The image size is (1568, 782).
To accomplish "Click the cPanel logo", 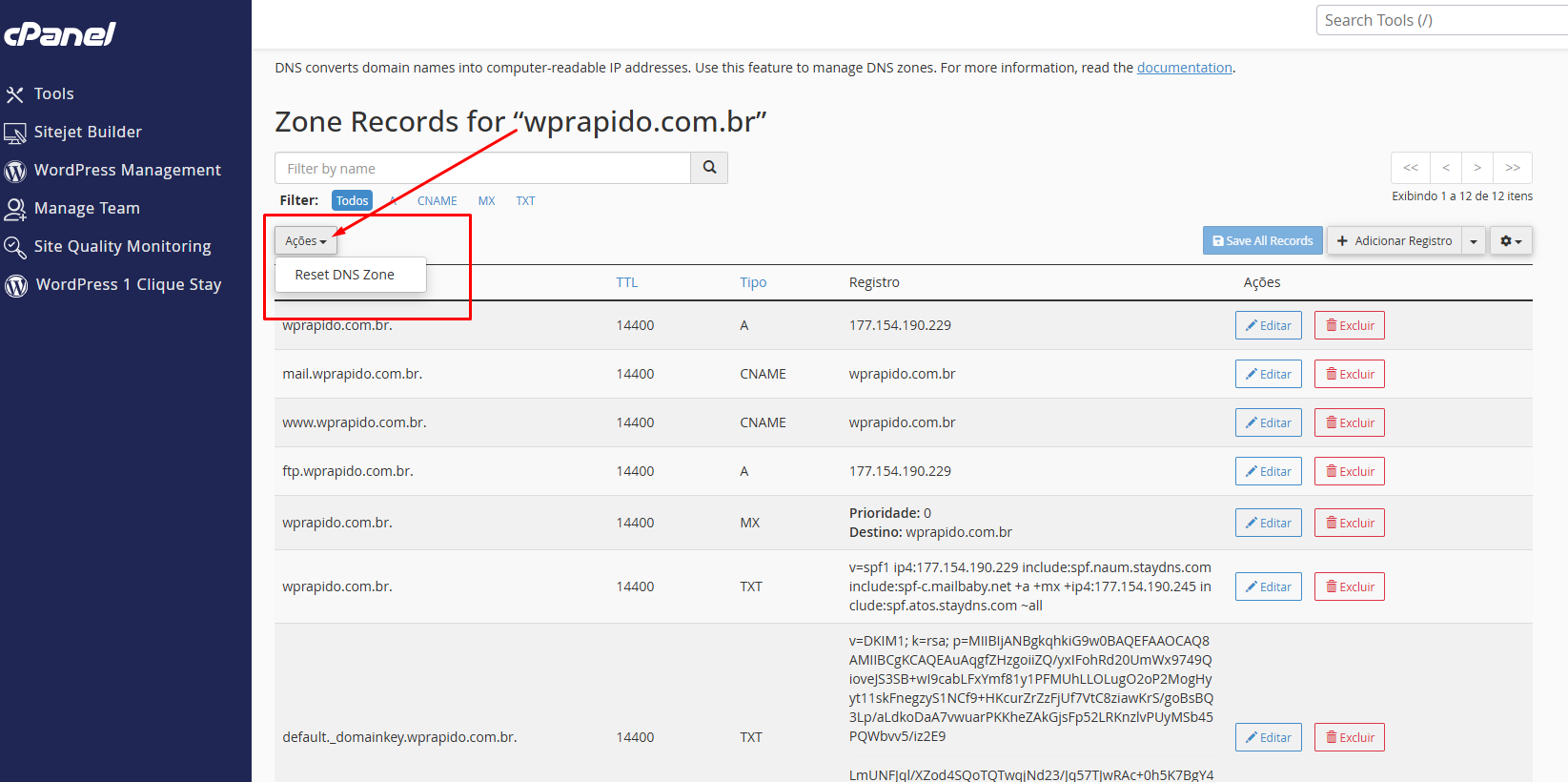I will tap(60, 34).
